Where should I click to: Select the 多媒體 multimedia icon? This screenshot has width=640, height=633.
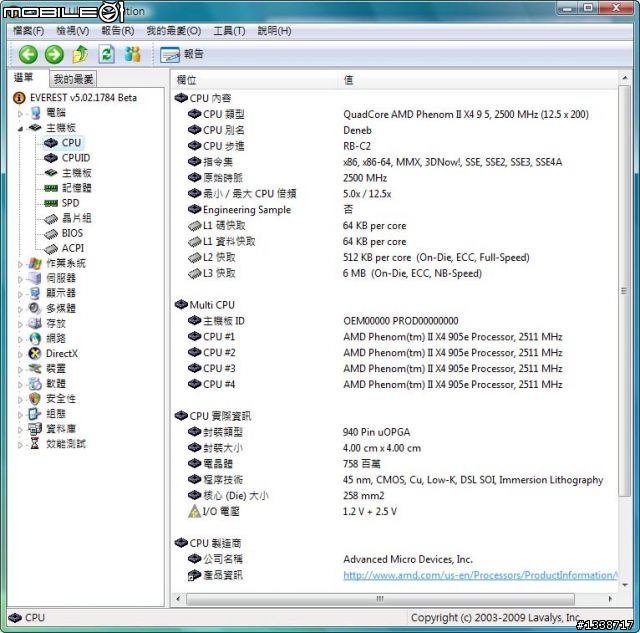tap(35, 309)
